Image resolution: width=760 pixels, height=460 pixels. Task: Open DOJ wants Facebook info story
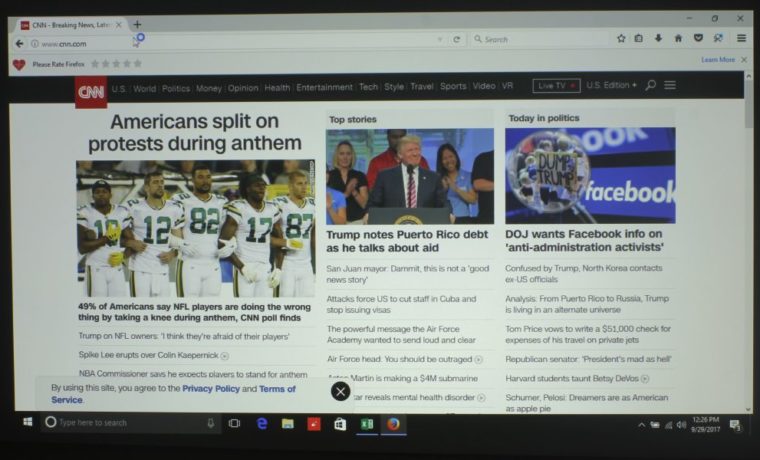coord(584,240)
